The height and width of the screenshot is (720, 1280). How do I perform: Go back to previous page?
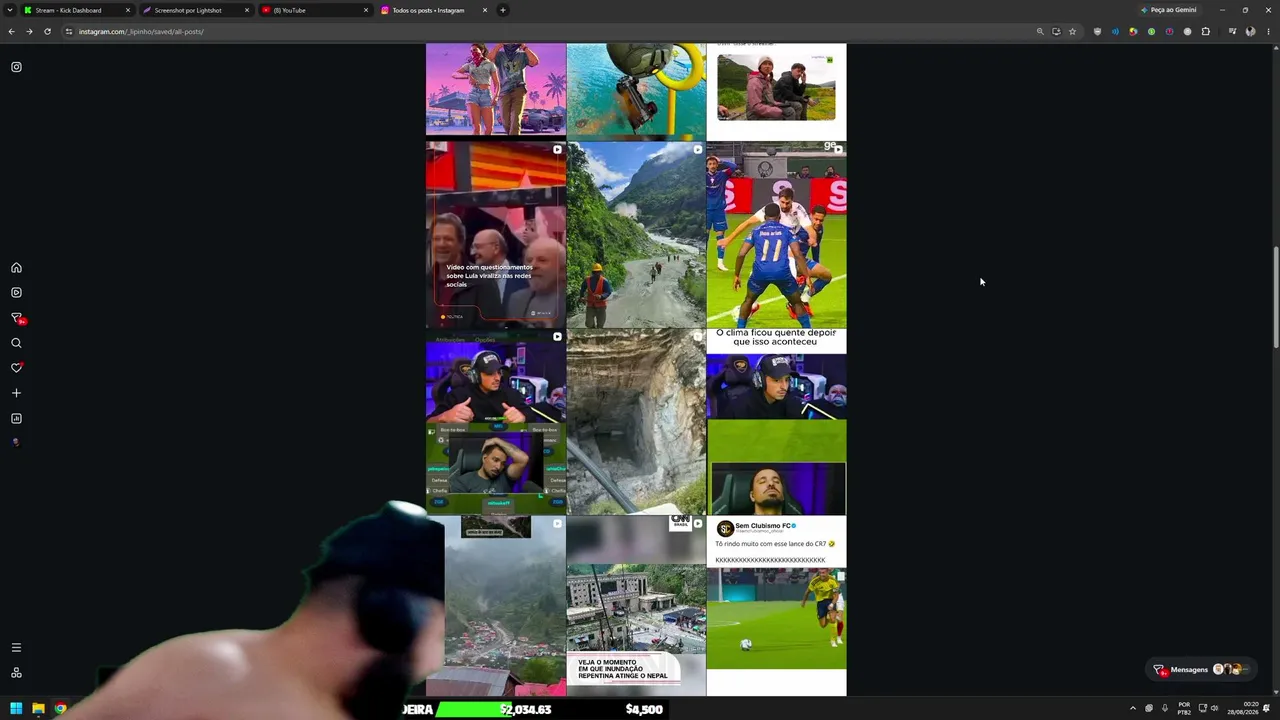click(x=11, y=31)
